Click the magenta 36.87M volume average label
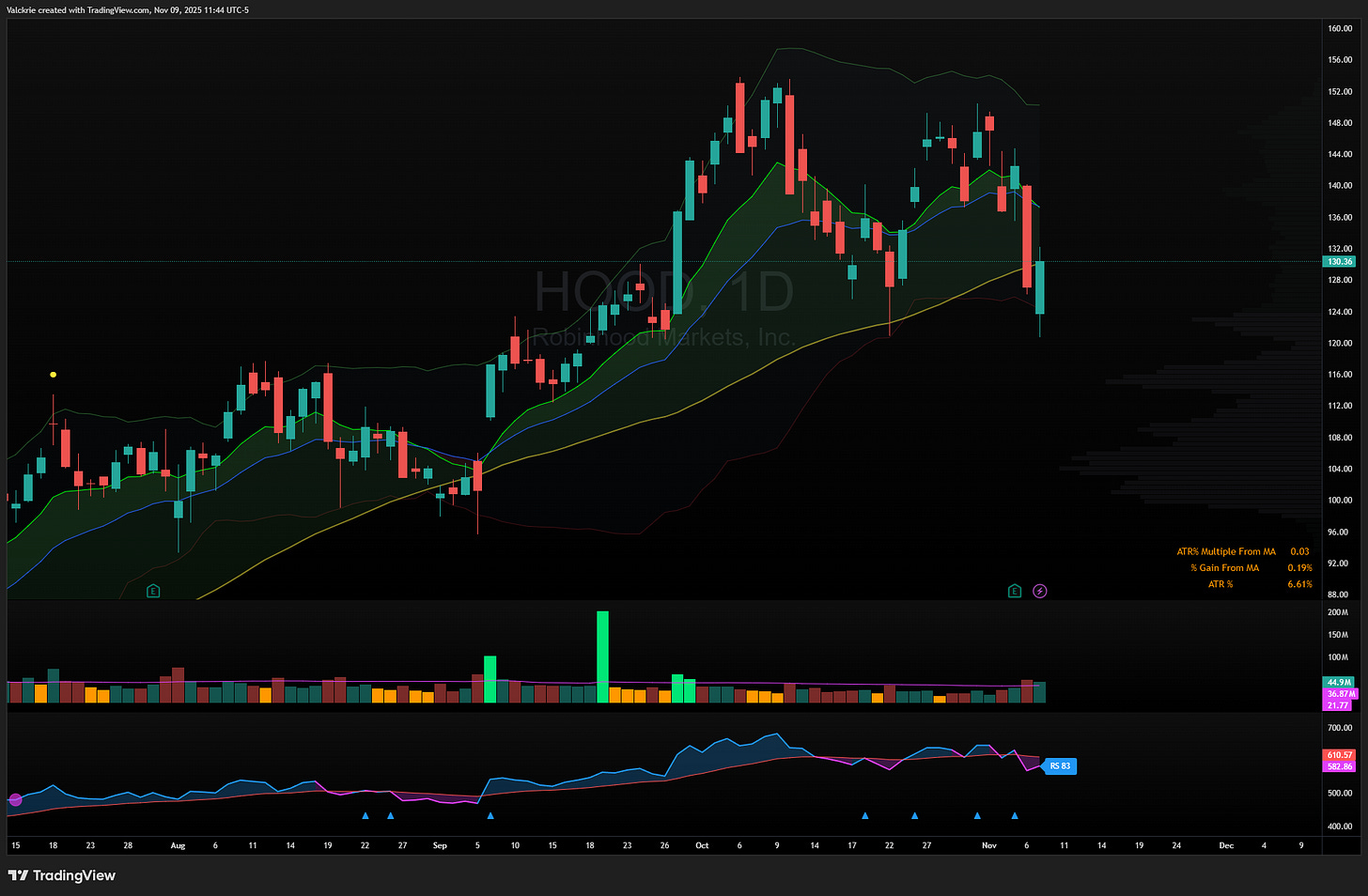Image resolution: width=1368 pixels, height=896 pixels. coord(1340,693)
